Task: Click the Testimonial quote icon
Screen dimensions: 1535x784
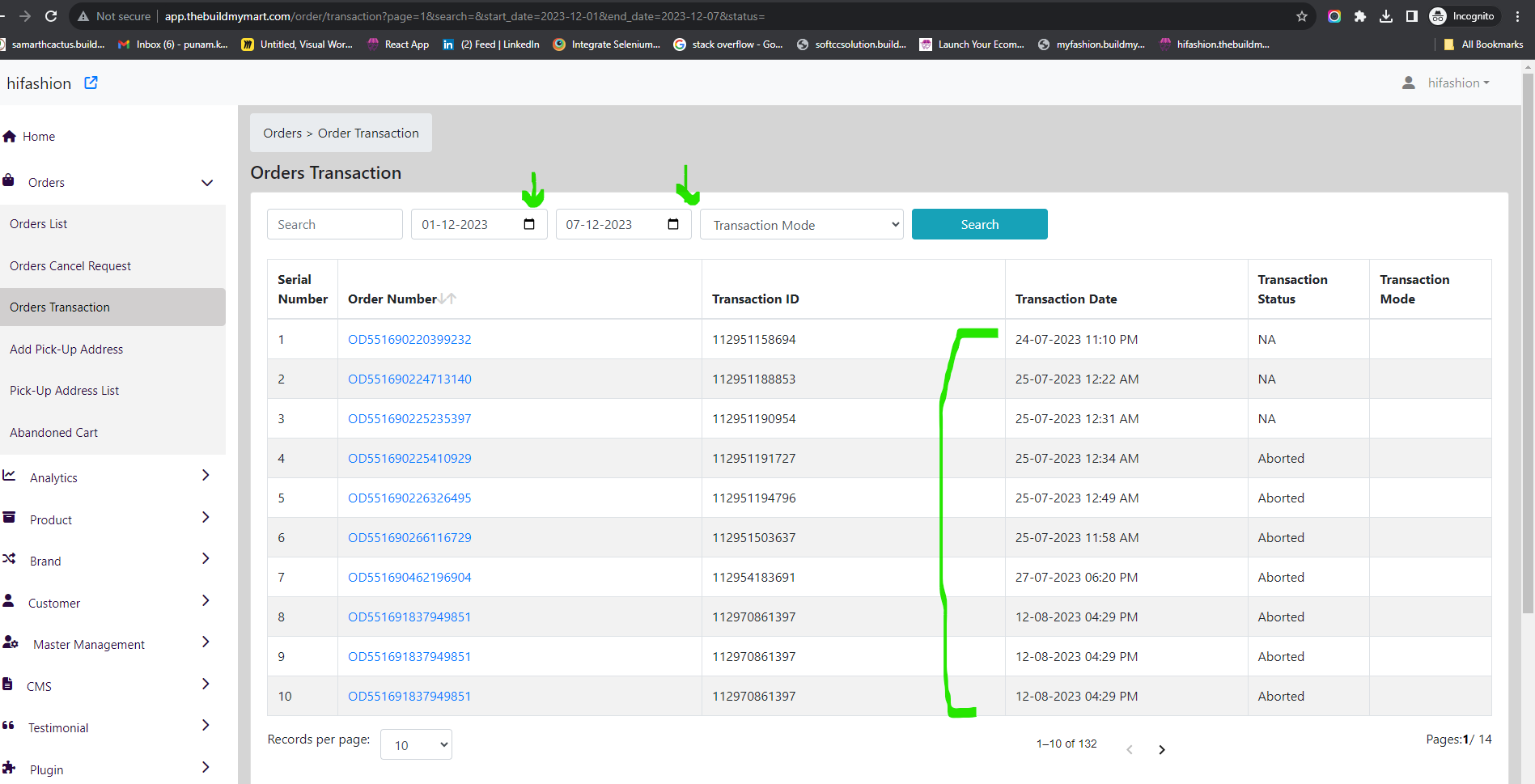Action: (8, 726)
